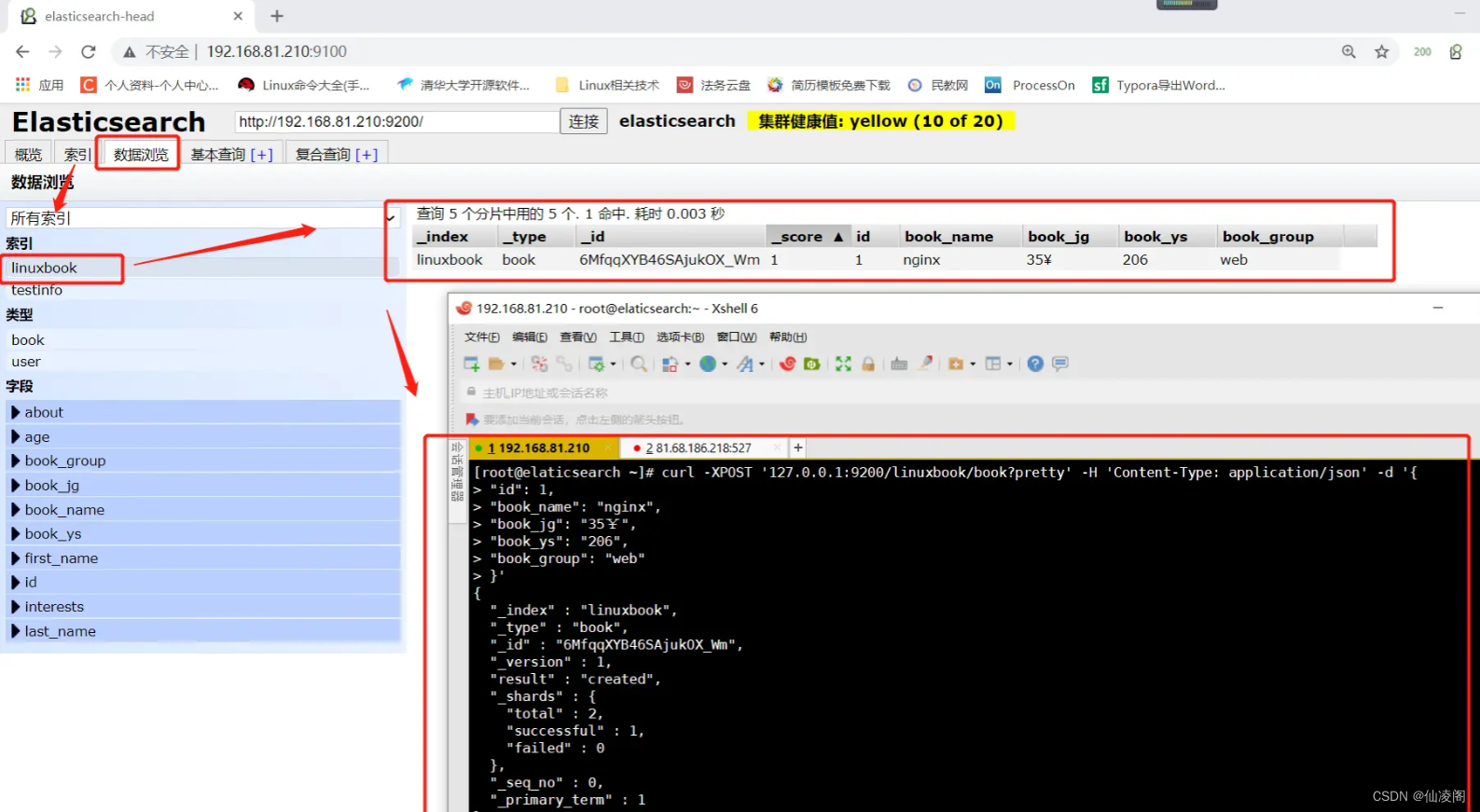Image resolution: width=1480 pixels, height=812 pixels.
Task: Click the Xshell lock screen icon
Action: point(868,364)
